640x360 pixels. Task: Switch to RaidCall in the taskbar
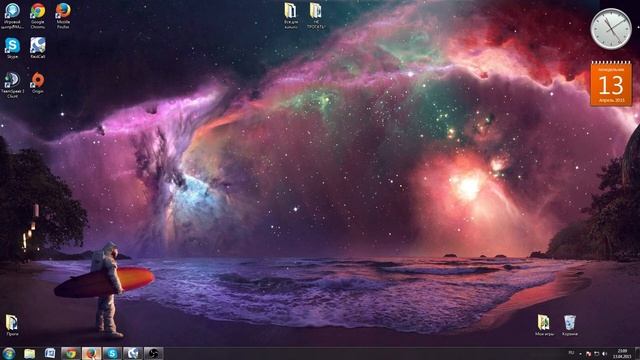(x=133, y=353)
